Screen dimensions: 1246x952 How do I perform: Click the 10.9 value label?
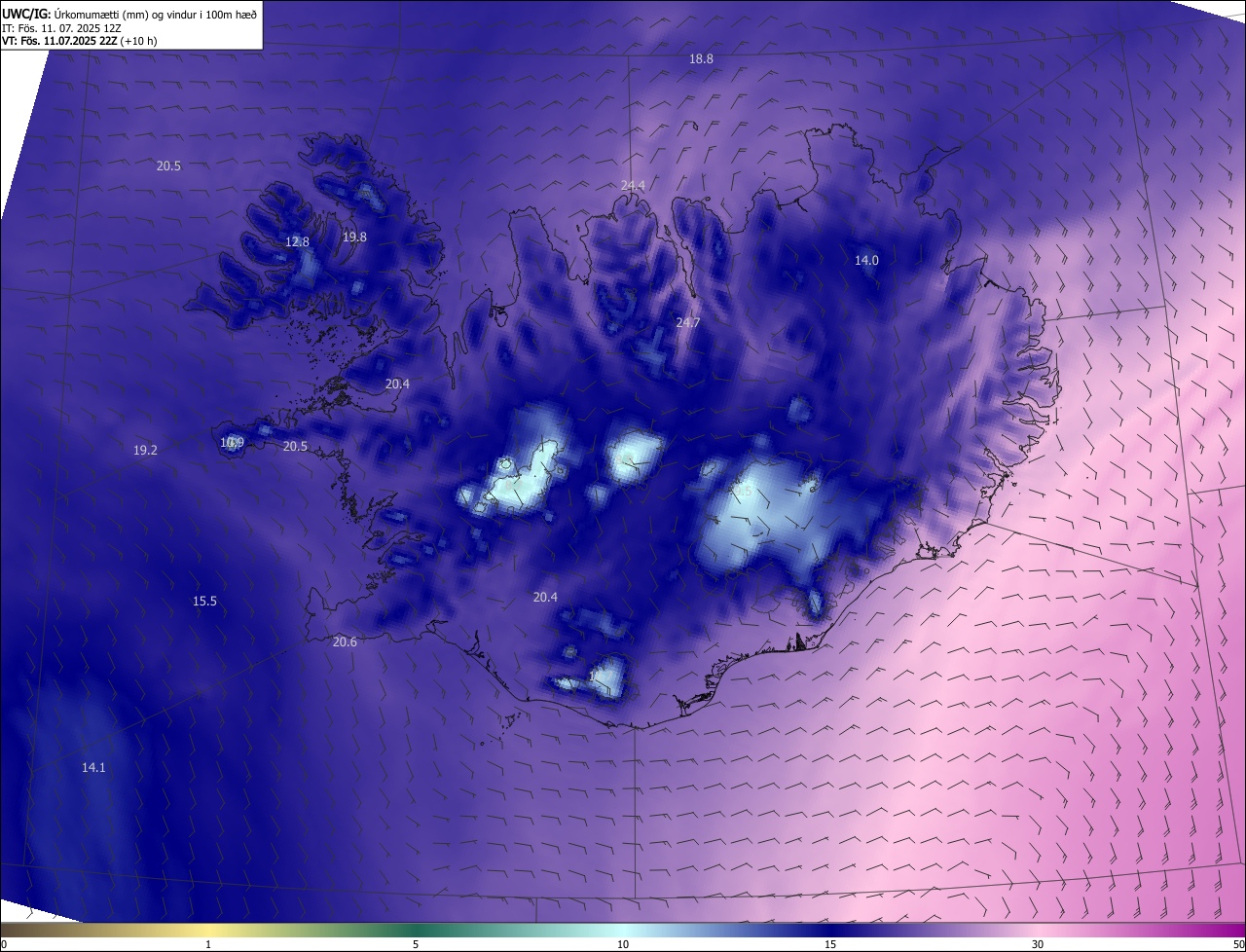pyautogui.click(x=232, y=443)
